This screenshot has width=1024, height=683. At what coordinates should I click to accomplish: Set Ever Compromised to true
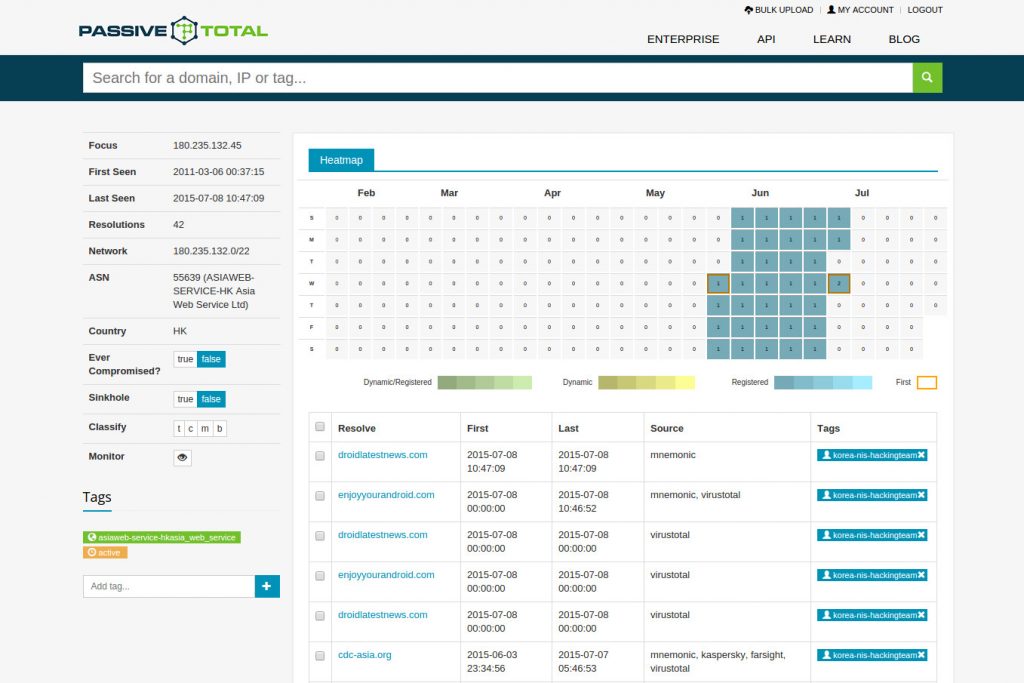pos(185,359)
